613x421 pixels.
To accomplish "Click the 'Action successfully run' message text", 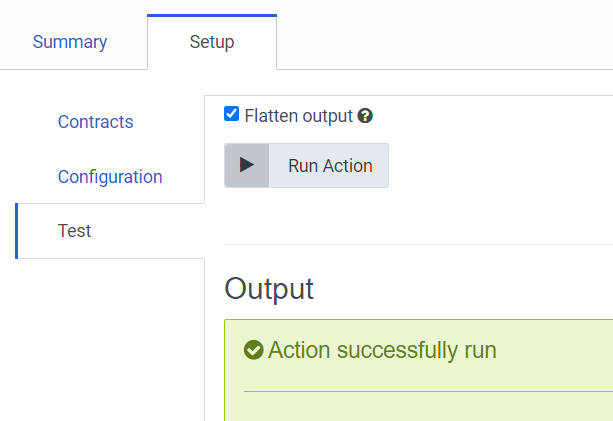I will click(382, 350).
